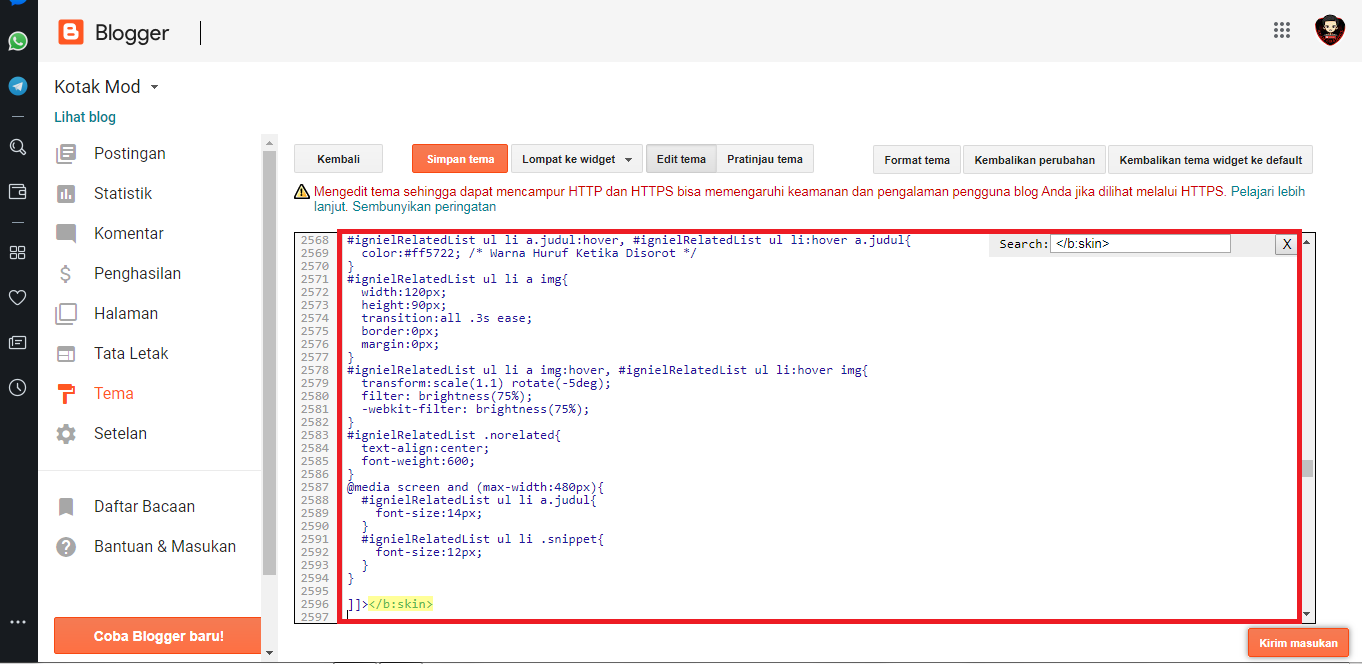Click the code editor vertical scrollbar thumb
Screen dimensions: 1362x664
[1307, 469]
